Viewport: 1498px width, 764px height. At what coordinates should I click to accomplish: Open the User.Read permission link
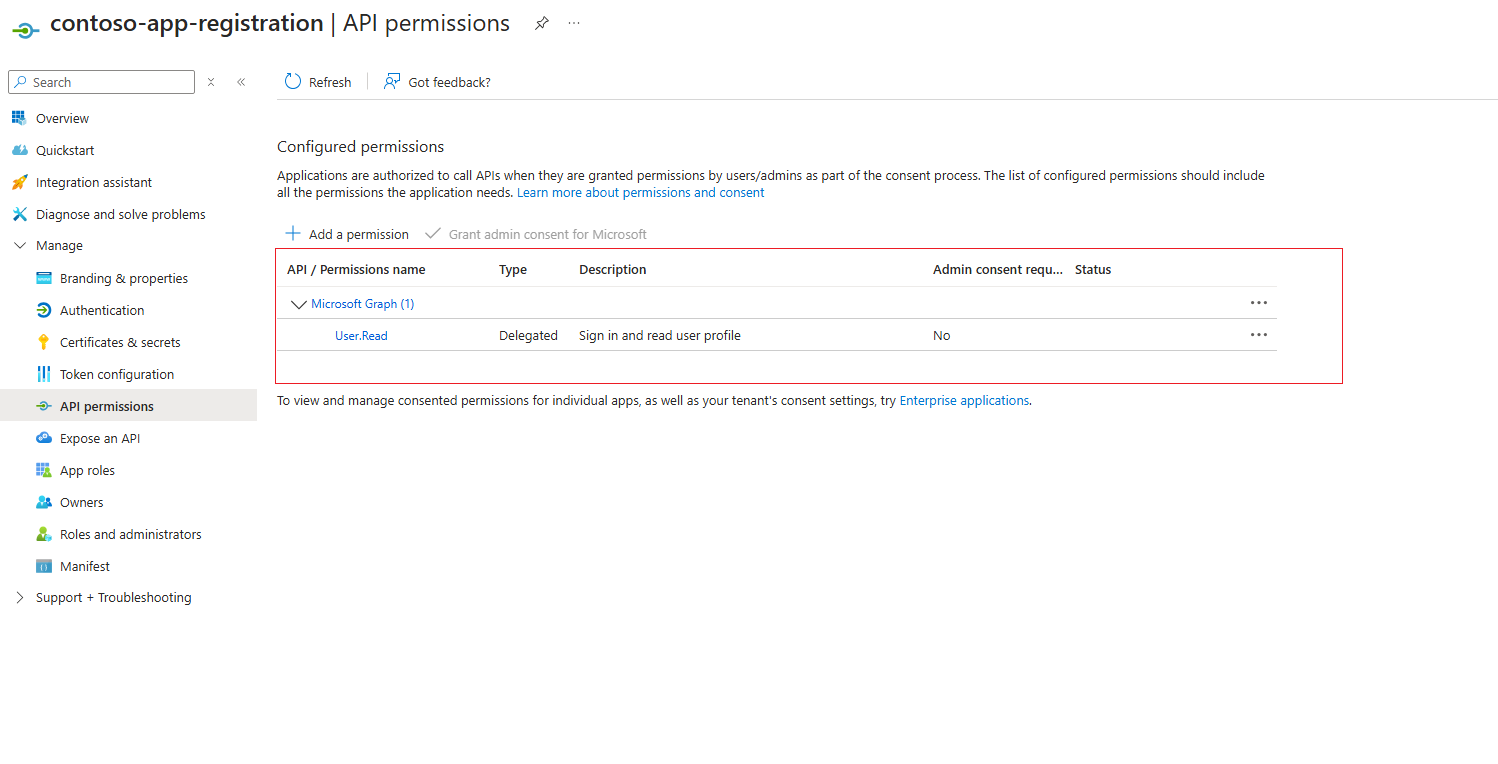point(361,336)
